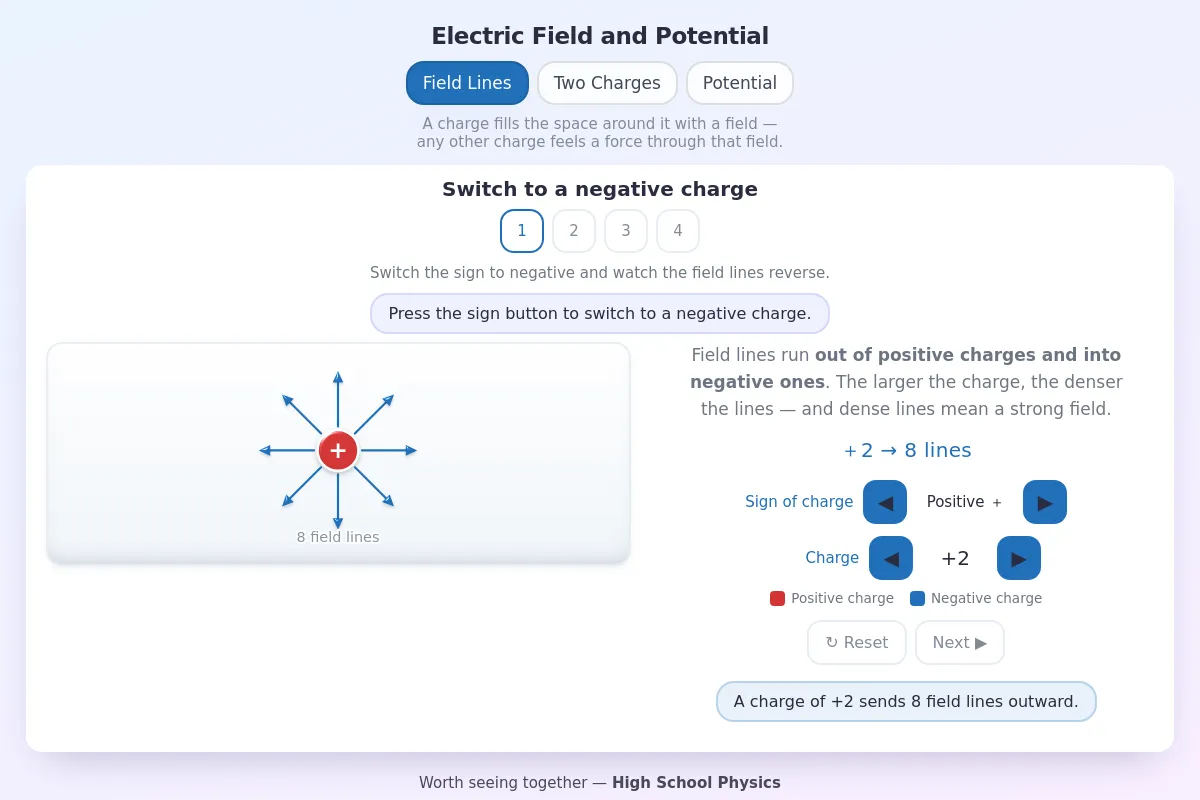Click the '8 field lines' caption
The width and height of the screenshot is (1200, 800).
[338, 537]
